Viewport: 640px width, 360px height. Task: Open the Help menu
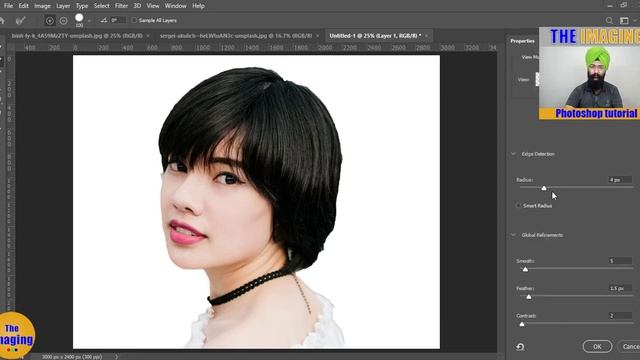(198, 6)
